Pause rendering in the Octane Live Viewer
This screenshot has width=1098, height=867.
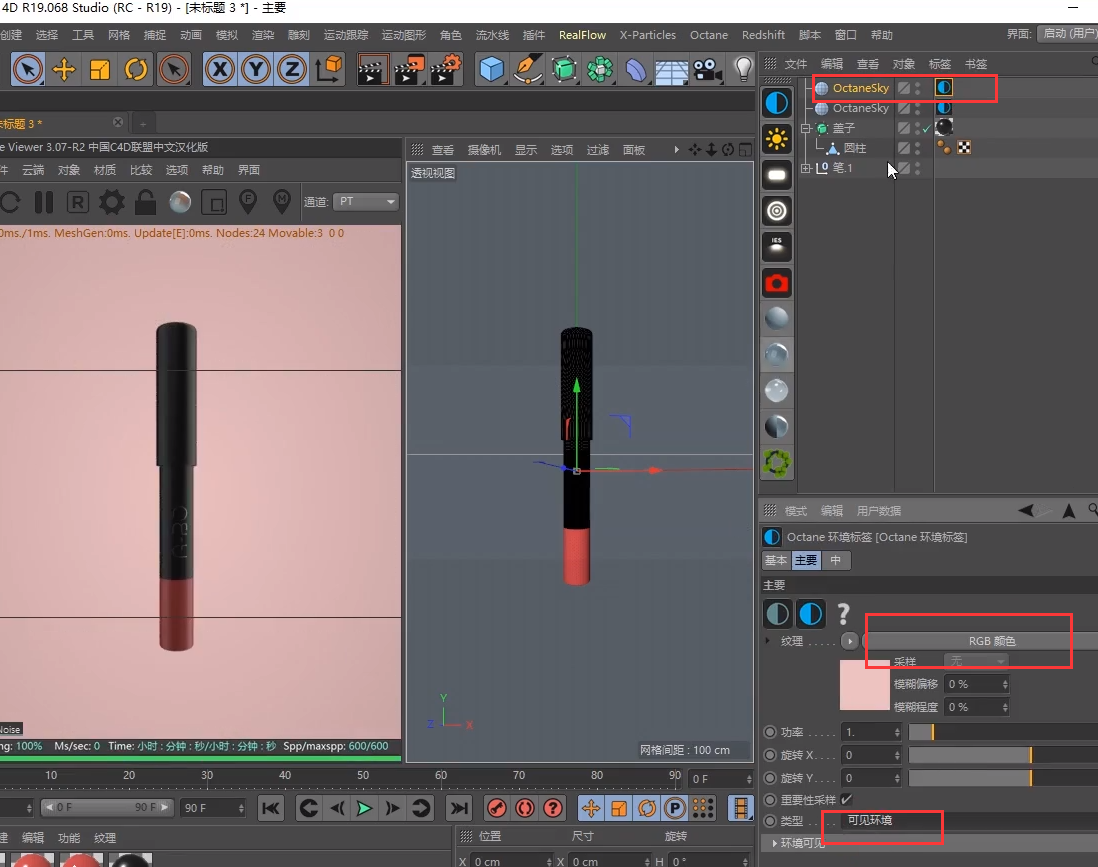44,202
